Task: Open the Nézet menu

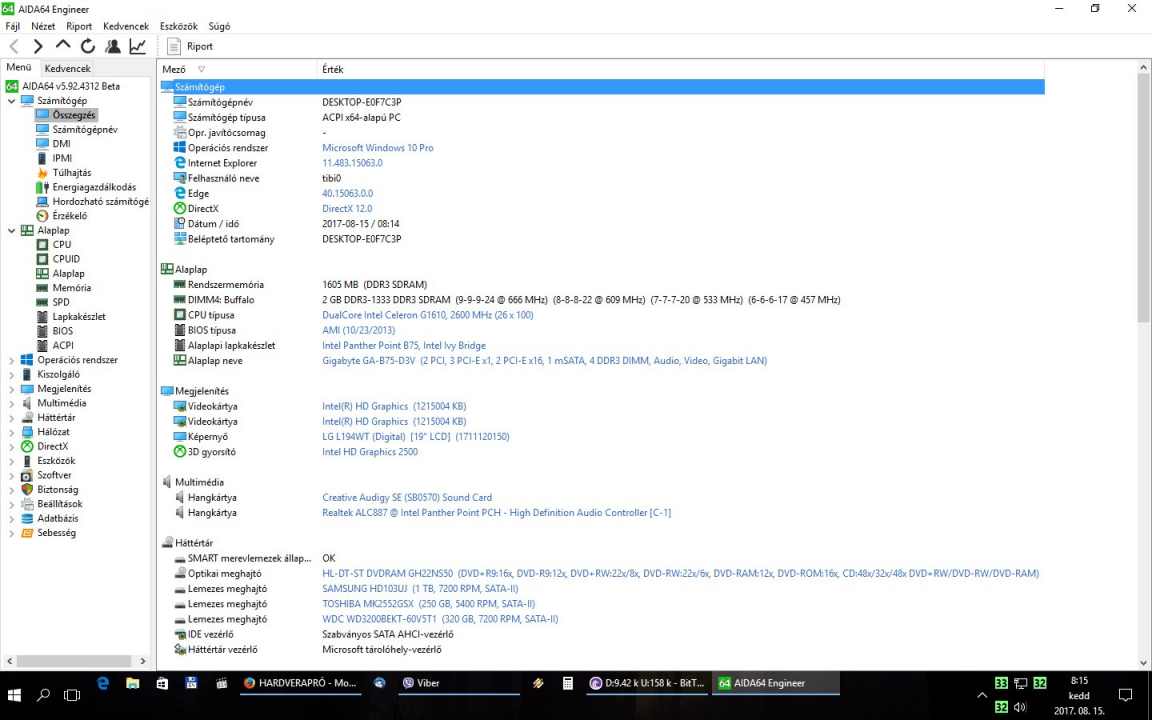Action: (43, 26)
